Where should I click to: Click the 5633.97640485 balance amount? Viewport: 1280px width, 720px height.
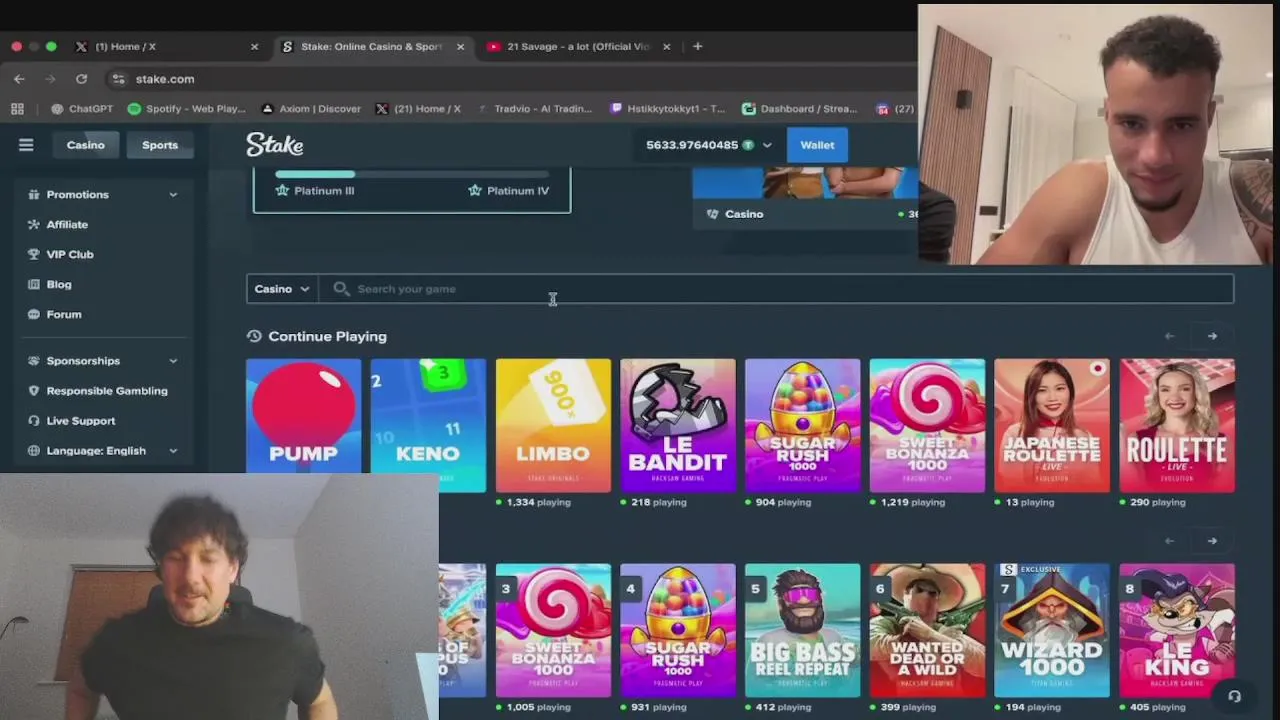692,145
